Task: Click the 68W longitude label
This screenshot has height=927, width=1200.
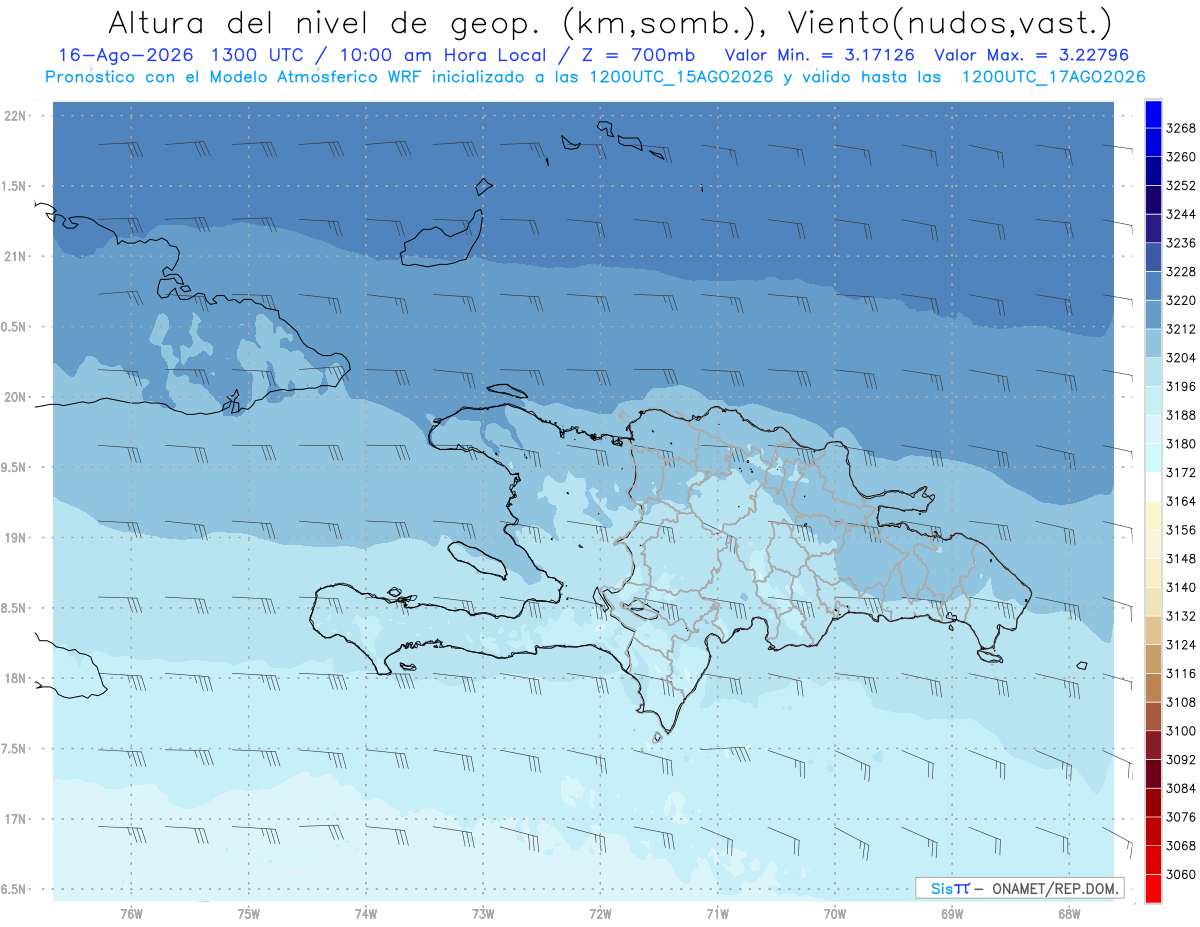Action: pos(1069,914)
